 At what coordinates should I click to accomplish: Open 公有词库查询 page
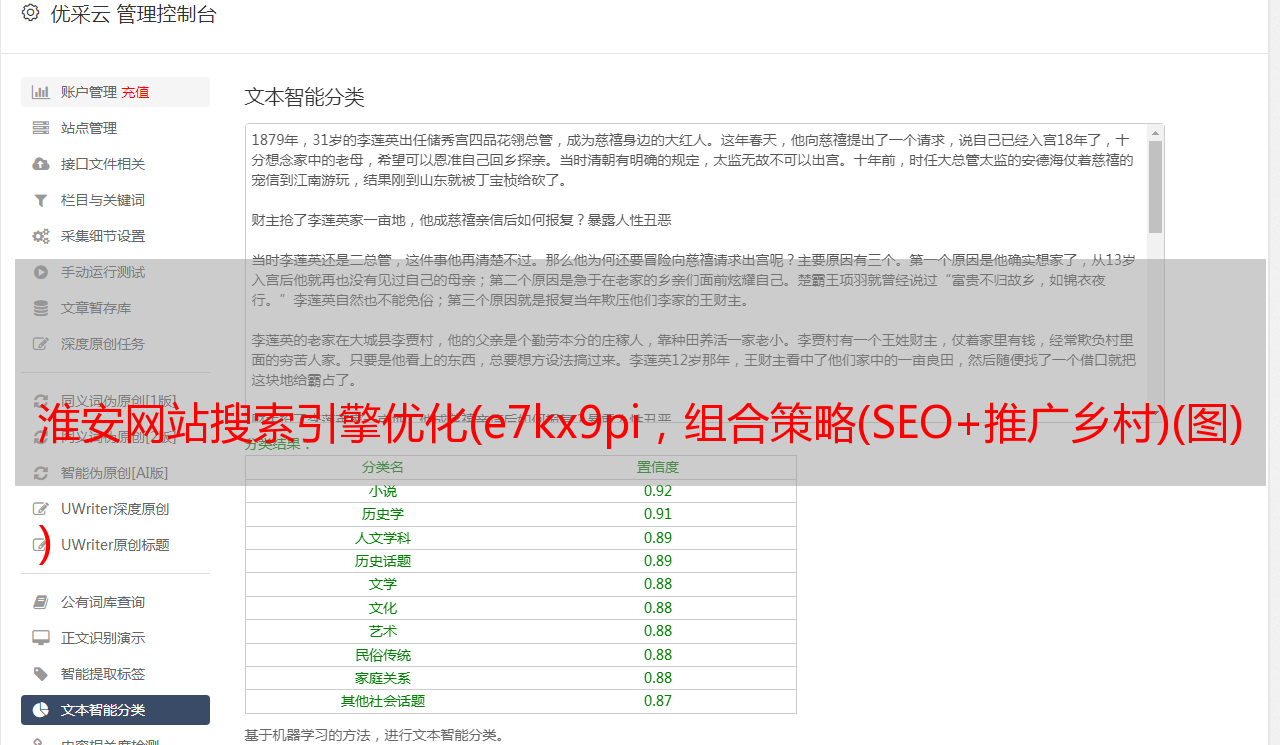(x=115, y=602)
